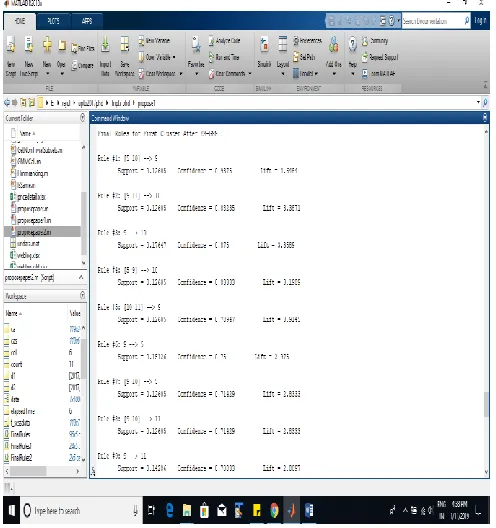Click the back arrow in address bar

[7, 103]
